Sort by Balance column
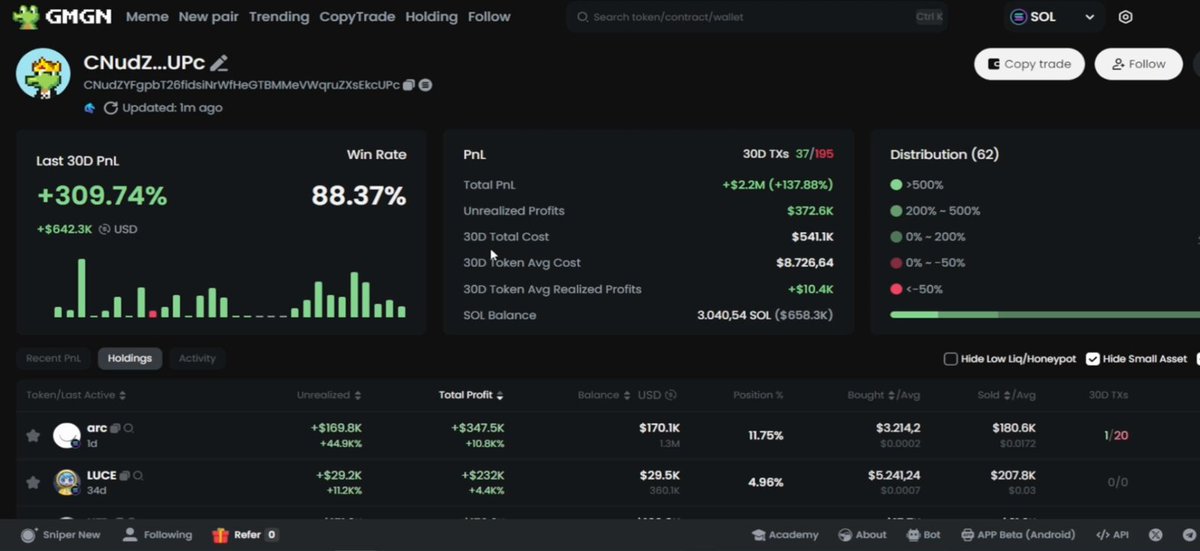Viewport: 1200px width, 551px height. click(604, 395)
